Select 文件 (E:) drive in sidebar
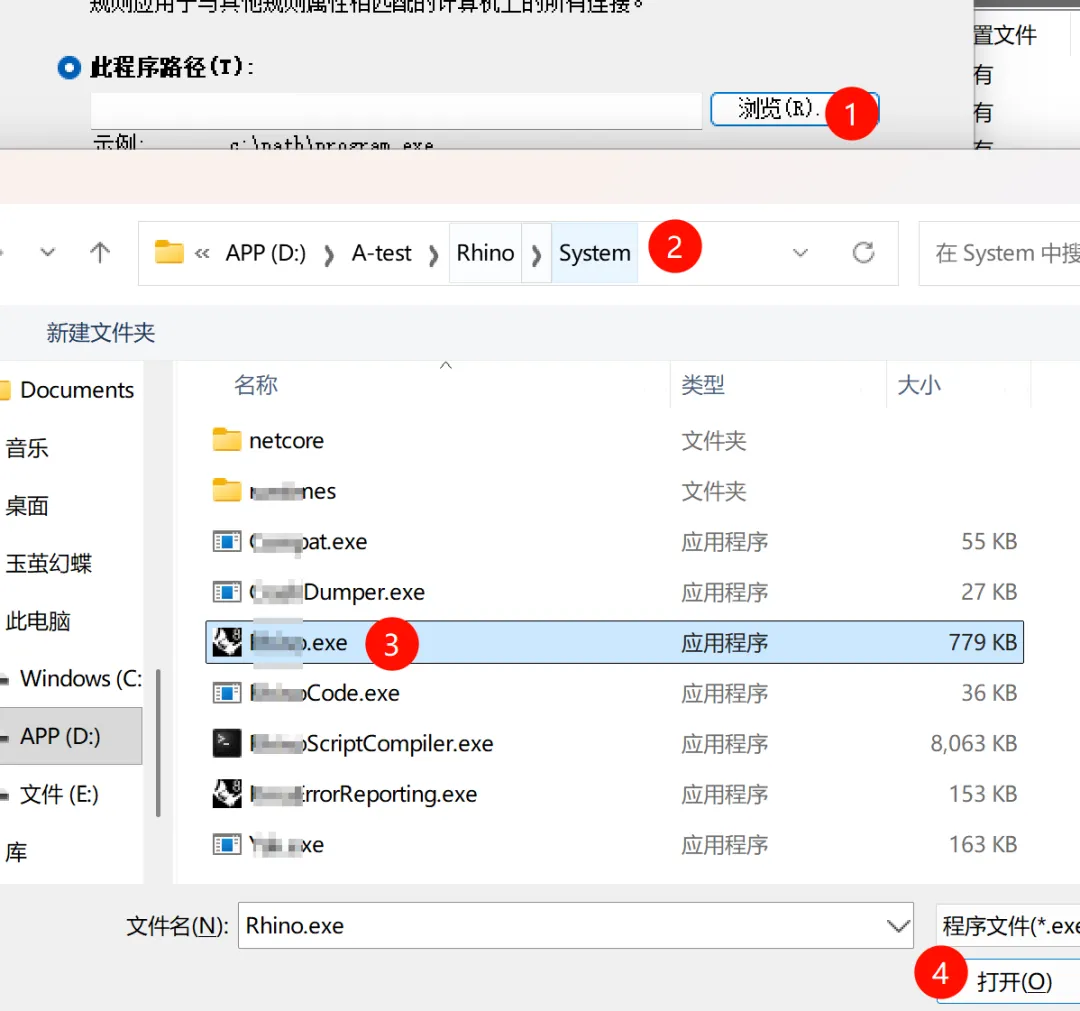Viewport: 1080px width, 1011px height. pos(59,794)
